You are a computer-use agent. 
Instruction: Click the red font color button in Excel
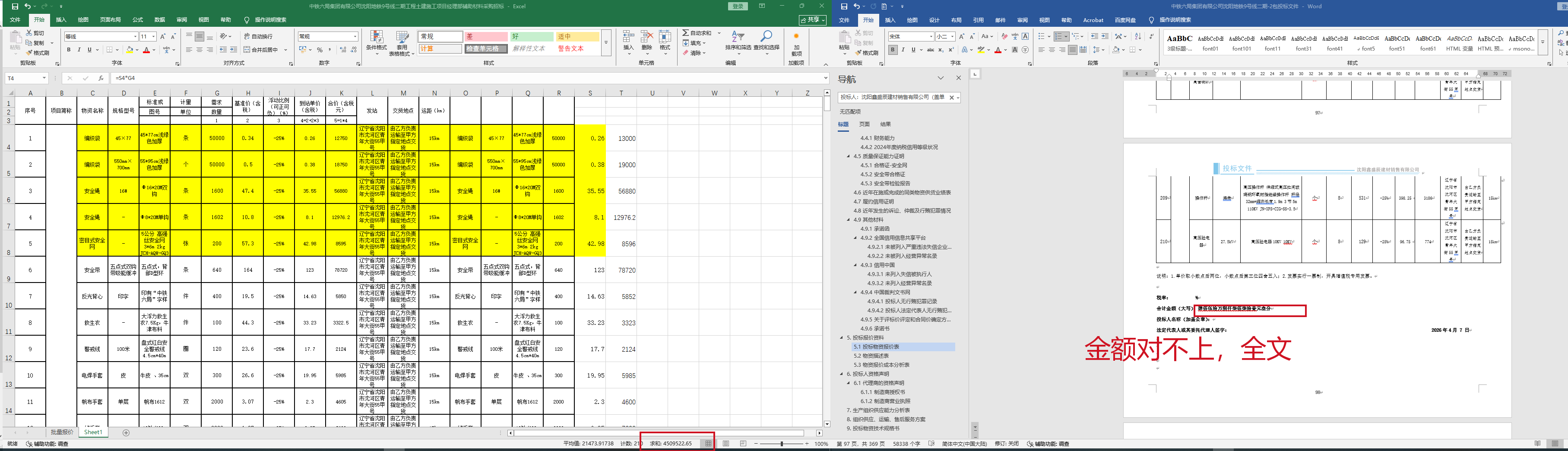(146, 50)
